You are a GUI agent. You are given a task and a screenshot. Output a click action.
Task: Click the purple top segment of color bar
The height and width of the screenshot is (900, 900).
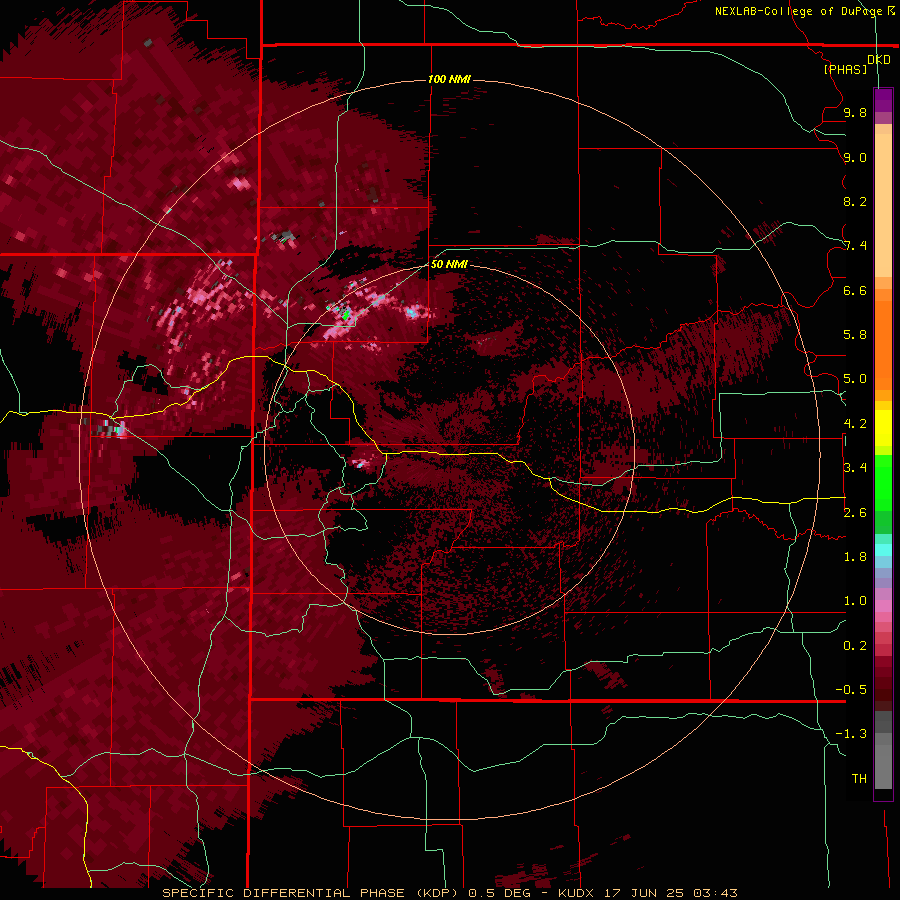883,101
